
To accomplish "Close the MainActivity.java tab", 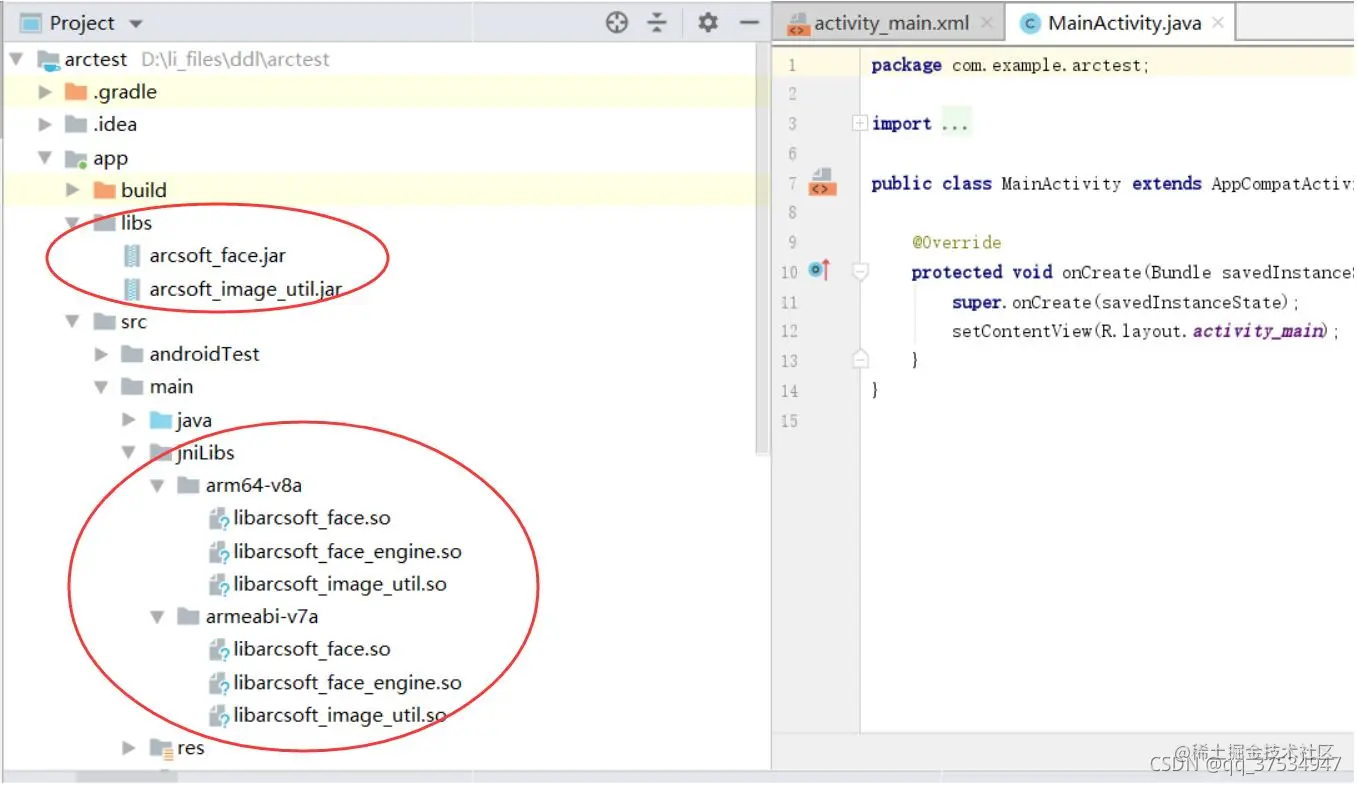I will point(1217,23).
